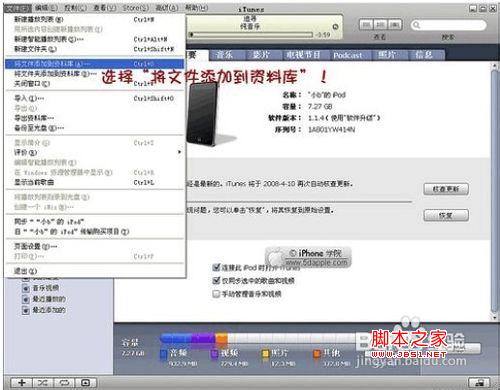Viewport: 500px width, 390px height.
Task: Choose 同步 iPod menu entry
Action: [x=95, y=222]
